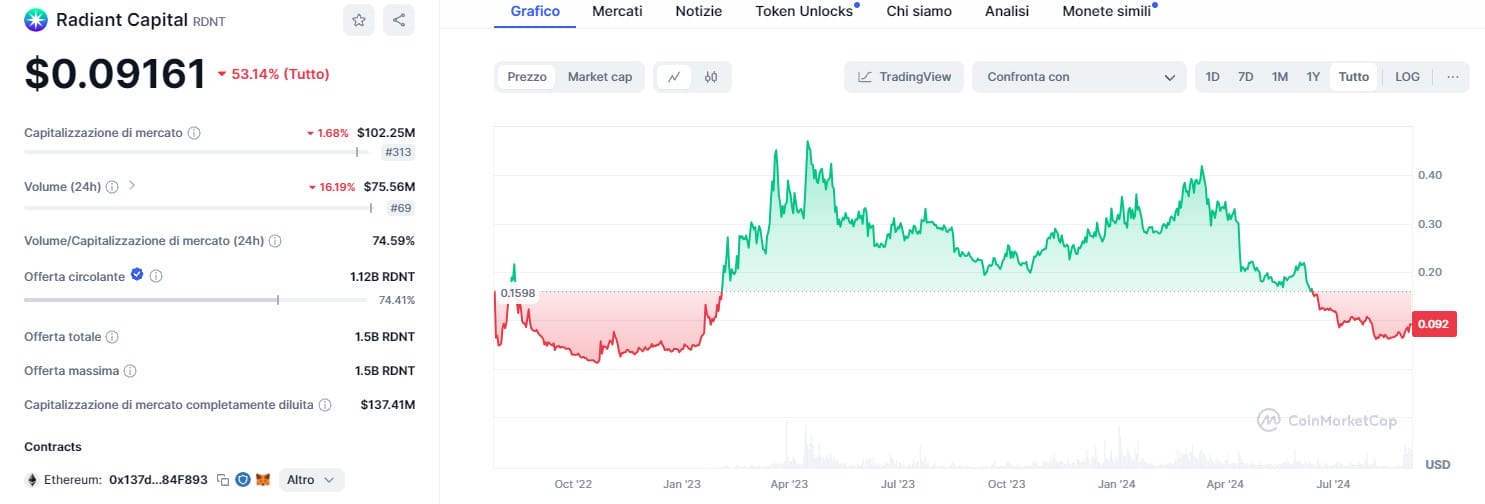Expand the Altro contracts dropdown
Image resolution: width=1485 pixels, height=504 pixels.
pyautogui.click(x=312, y=480)
